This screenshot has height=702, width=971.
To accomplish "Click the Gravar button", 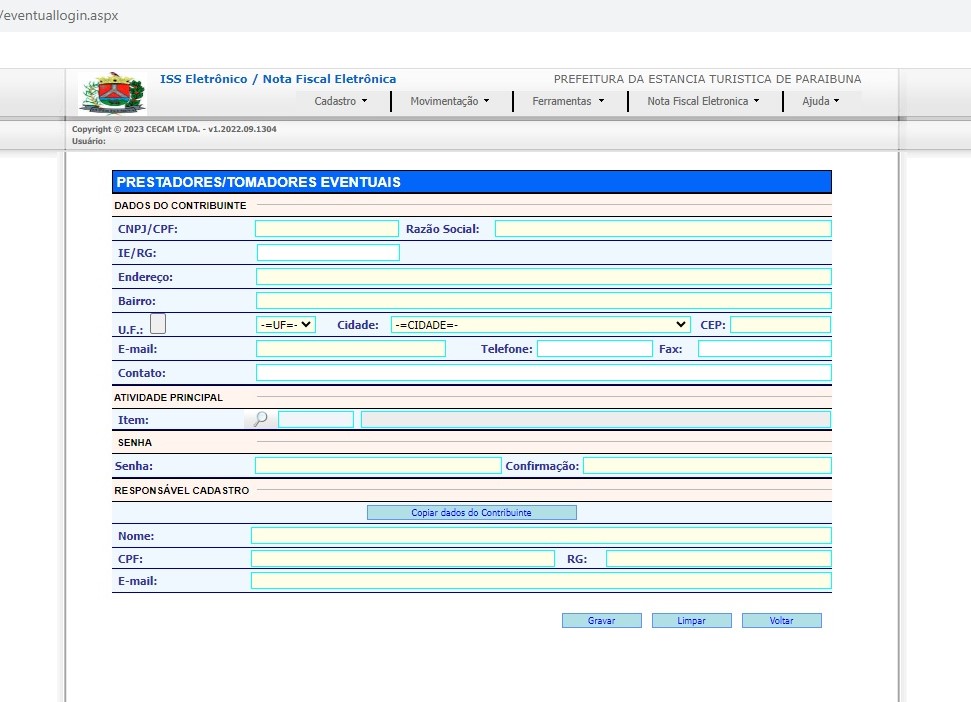I will [x=601, y=620].
